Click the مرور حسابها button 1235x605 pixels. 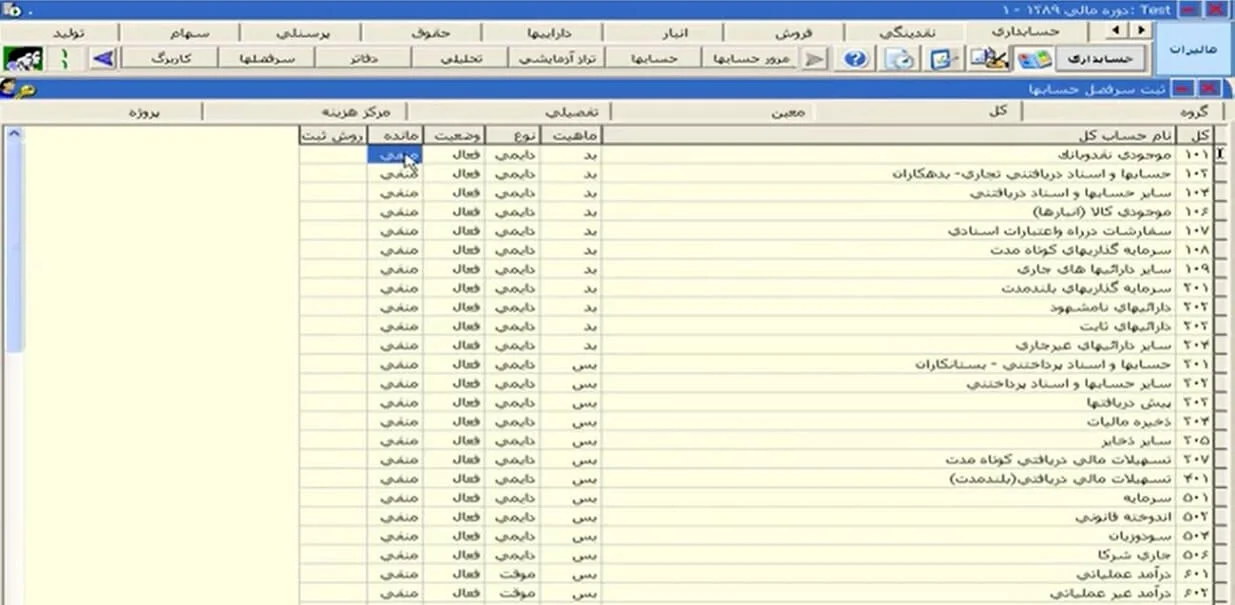coord(750,59)
